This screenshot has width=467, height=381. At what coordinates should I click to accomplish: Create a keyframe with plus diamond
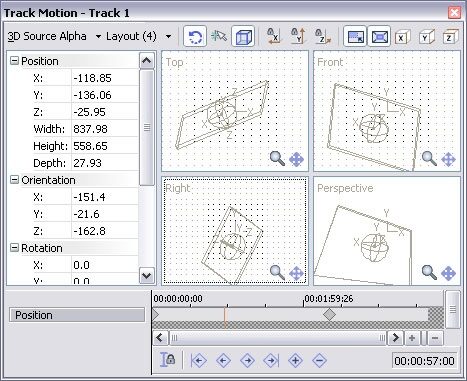click(x=295, y=360)
